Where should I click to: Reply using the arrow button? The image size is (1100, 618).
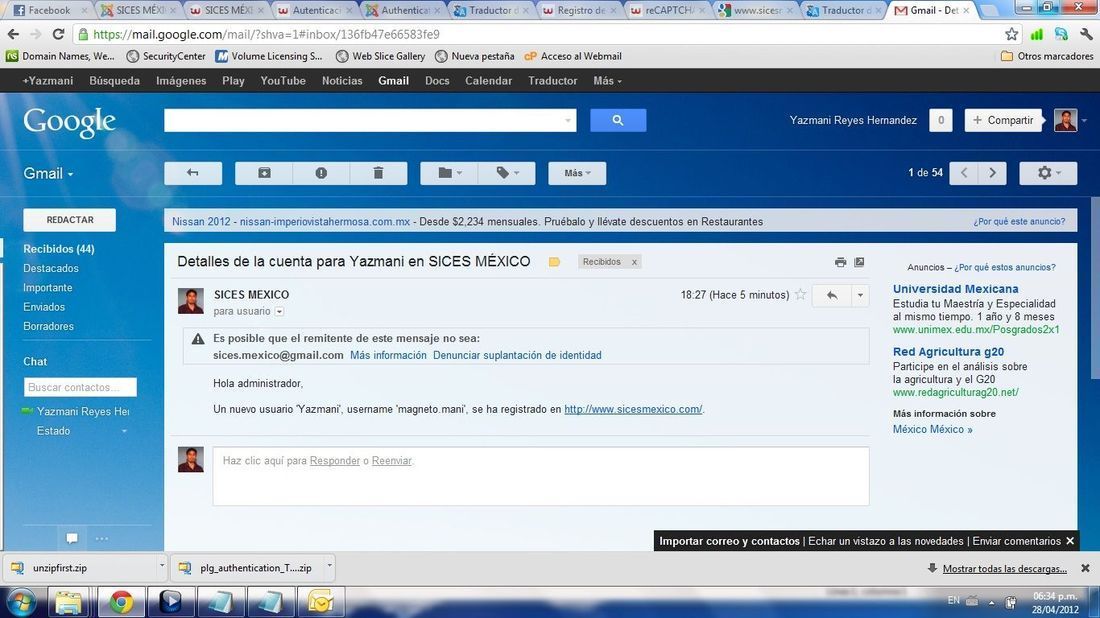pos(831,295)
